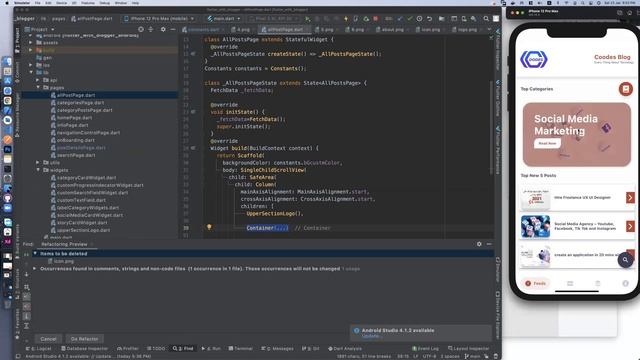Click the Apple menu icon

pos(7,3)
